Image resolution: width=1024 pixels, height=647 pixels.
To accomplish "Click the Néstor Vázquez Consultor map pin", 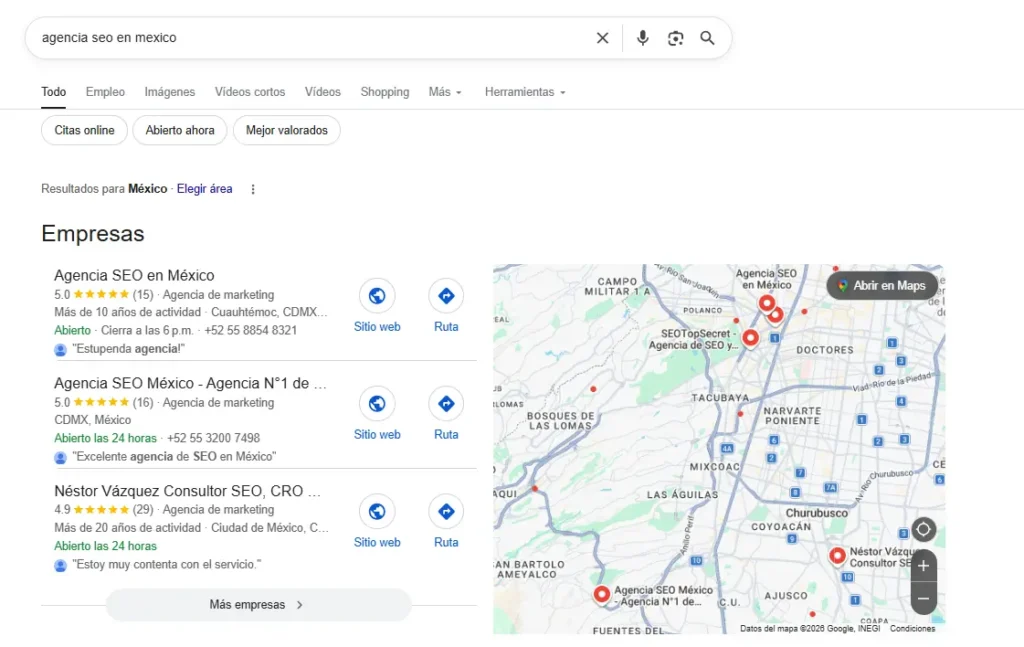I will pos(837,556).
